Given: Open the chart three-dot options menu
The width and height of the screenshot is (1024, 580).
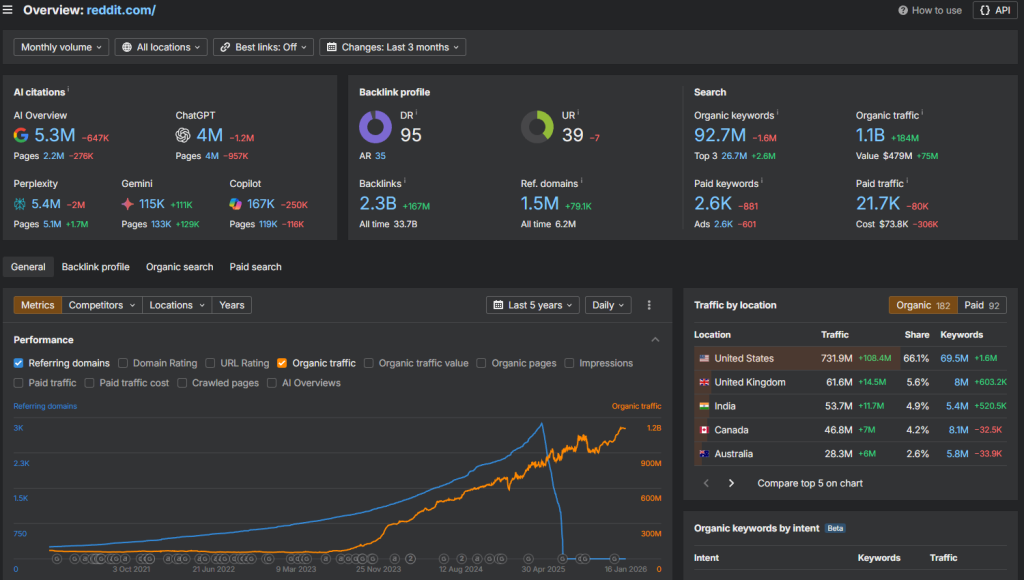Looking at the screenshot, I should [649, 305].
